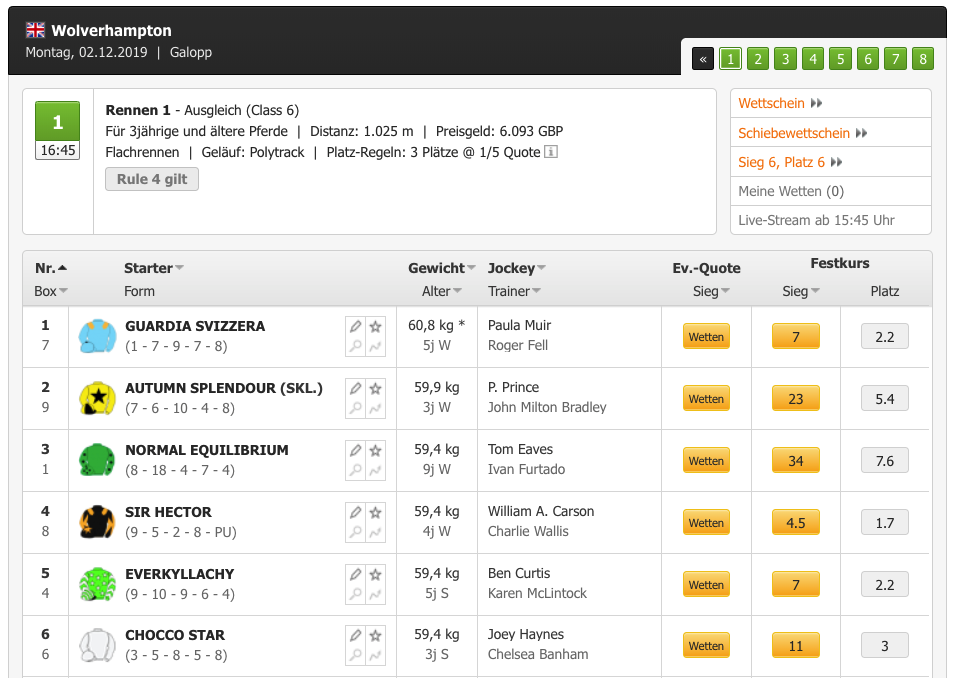957x678 pixels.
Task: Click the UK flag icon beside Wolverhampton
Action: tap(35, 30)
